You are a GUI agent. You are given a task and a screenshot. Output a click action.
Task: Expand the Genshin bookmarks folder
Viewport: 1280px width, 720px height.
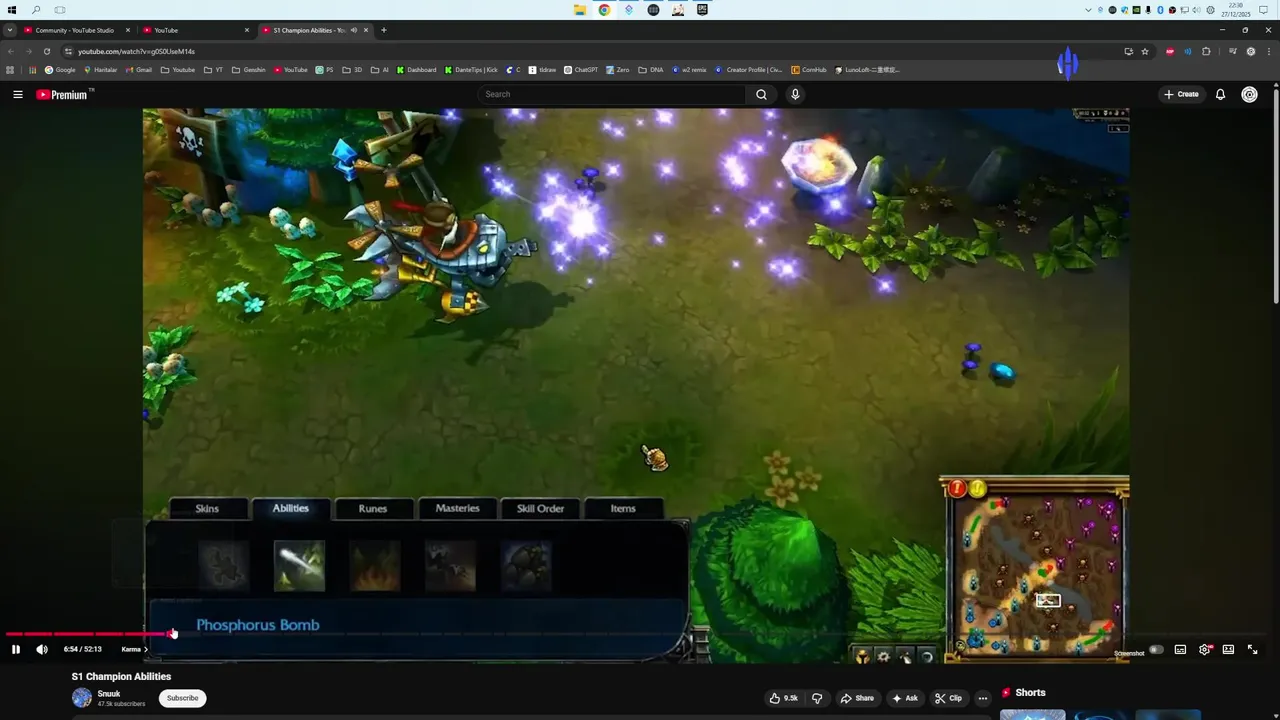(248, 70)
